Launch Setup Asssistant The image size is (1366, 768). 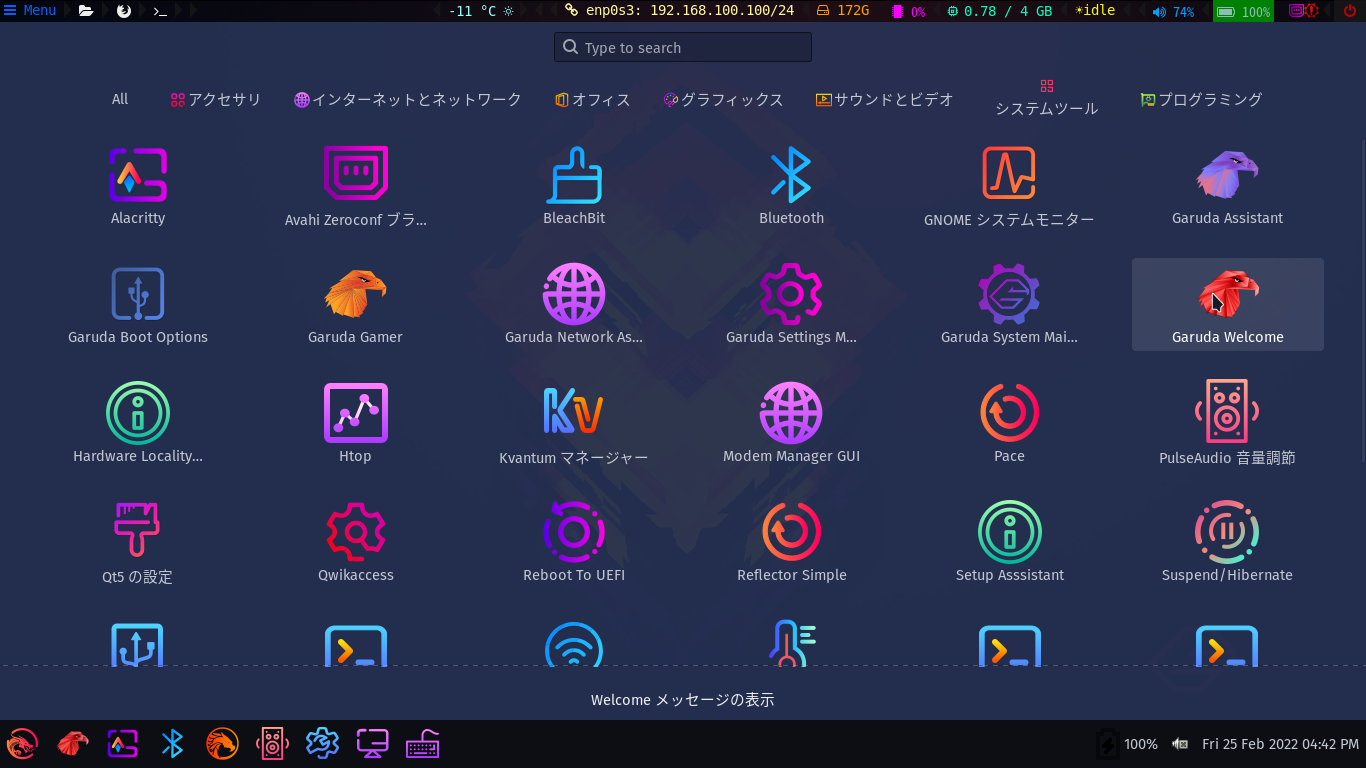(1009, 543)
